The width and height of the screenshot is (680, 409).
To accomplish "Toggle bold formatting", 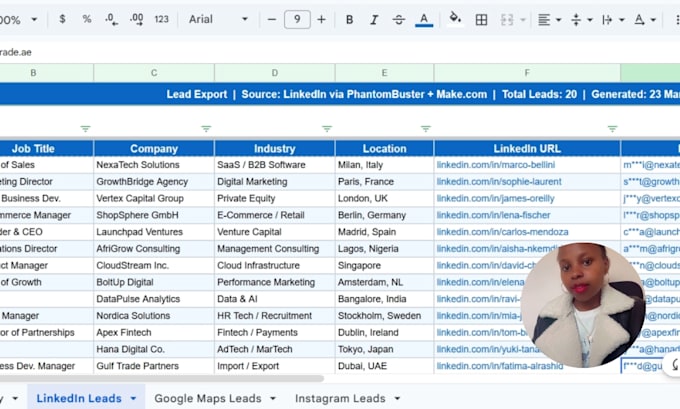I will coord(349,20).
